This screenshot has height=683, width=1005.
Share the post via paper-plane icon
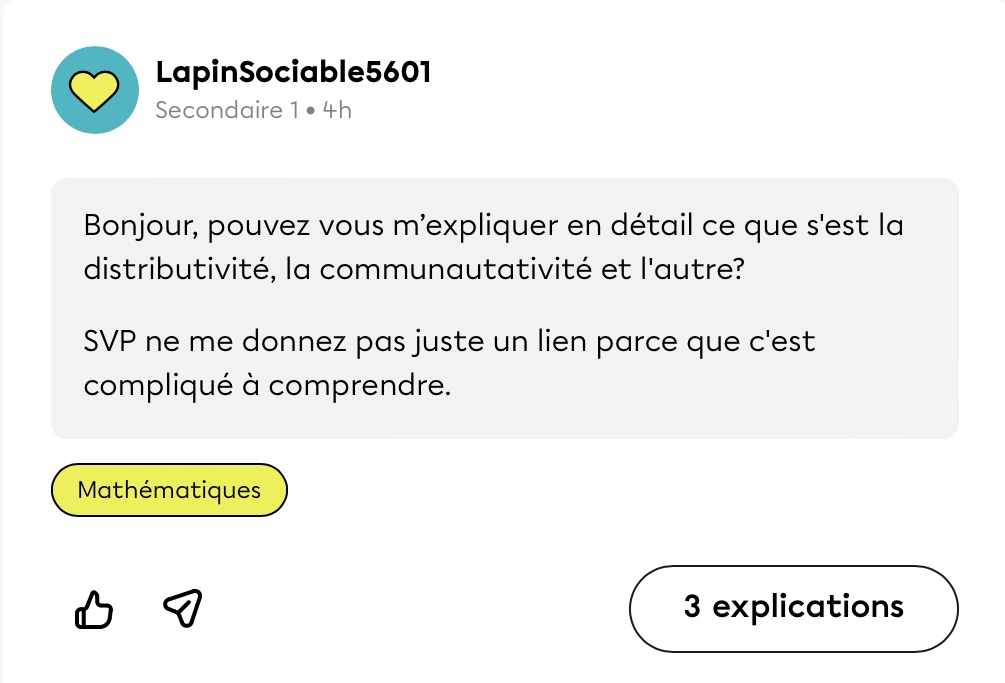coord(183,607)
